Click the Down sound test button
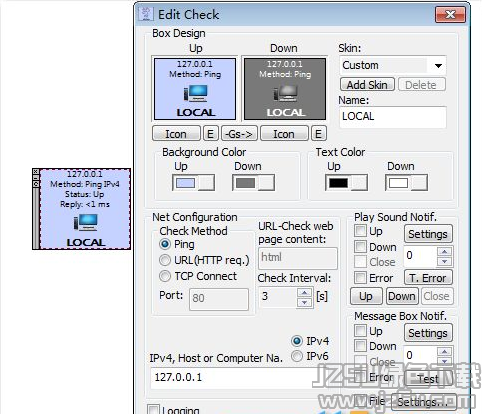Screen dimensions: 482x414 point(402,296)
